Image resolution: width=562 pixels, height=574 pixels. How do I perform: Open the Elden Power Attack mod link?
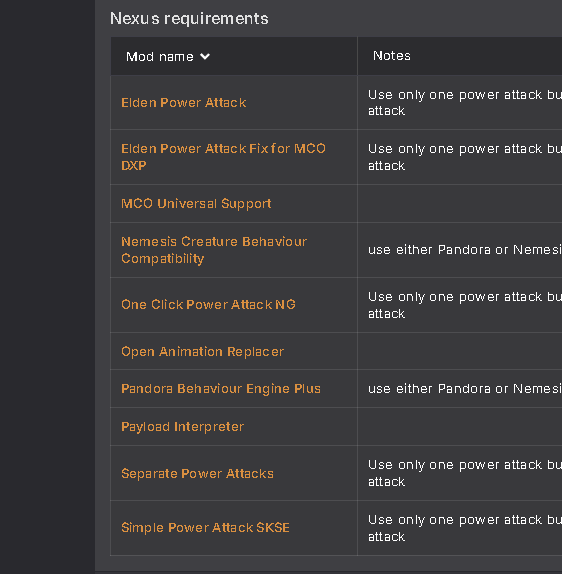183,102
